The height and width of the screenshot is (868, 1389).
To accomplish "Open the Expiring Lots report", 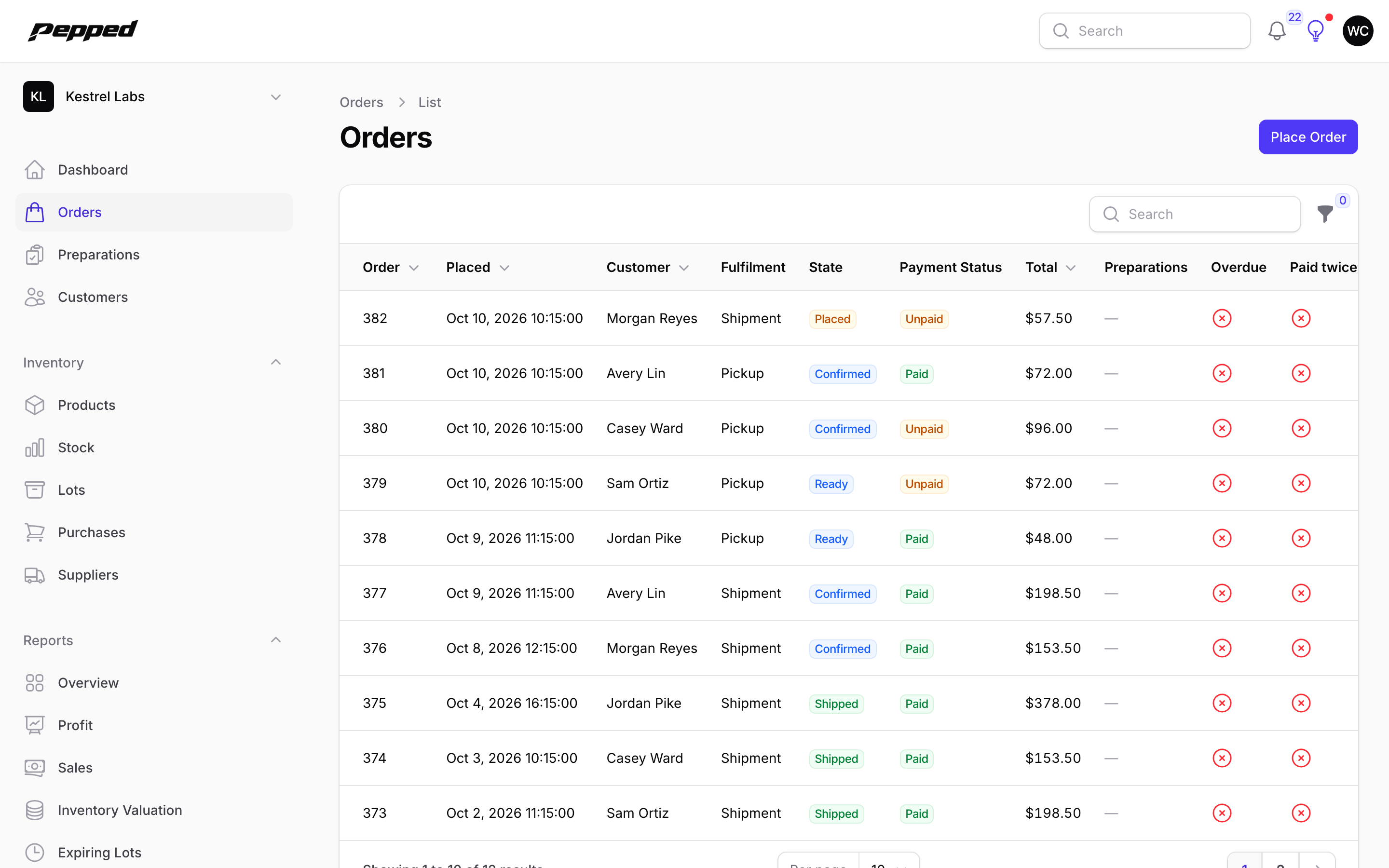I will 154,853.
